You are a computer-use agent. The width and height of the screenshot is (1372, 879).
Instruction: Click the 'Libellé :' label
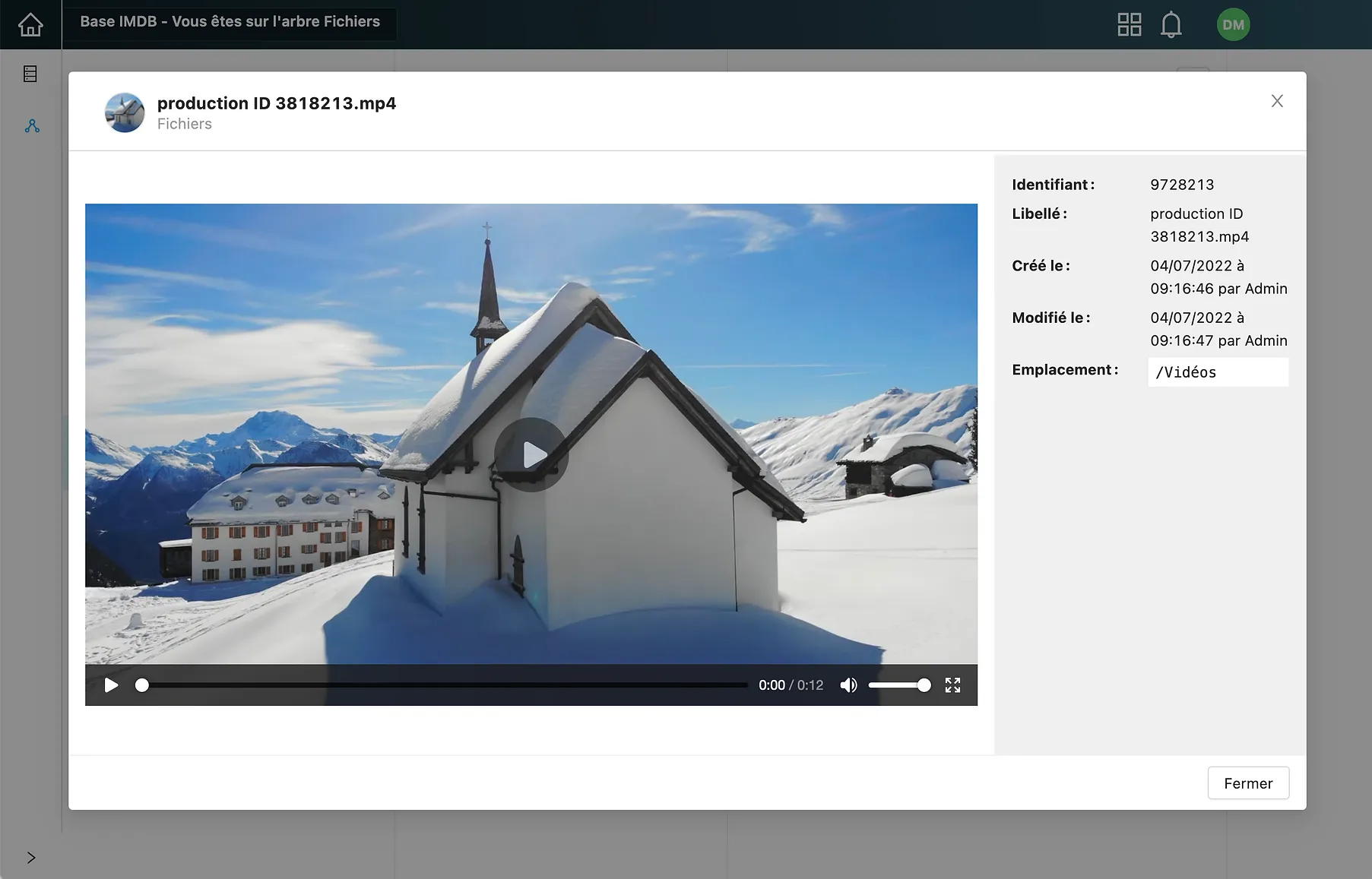coord(1040,213)
